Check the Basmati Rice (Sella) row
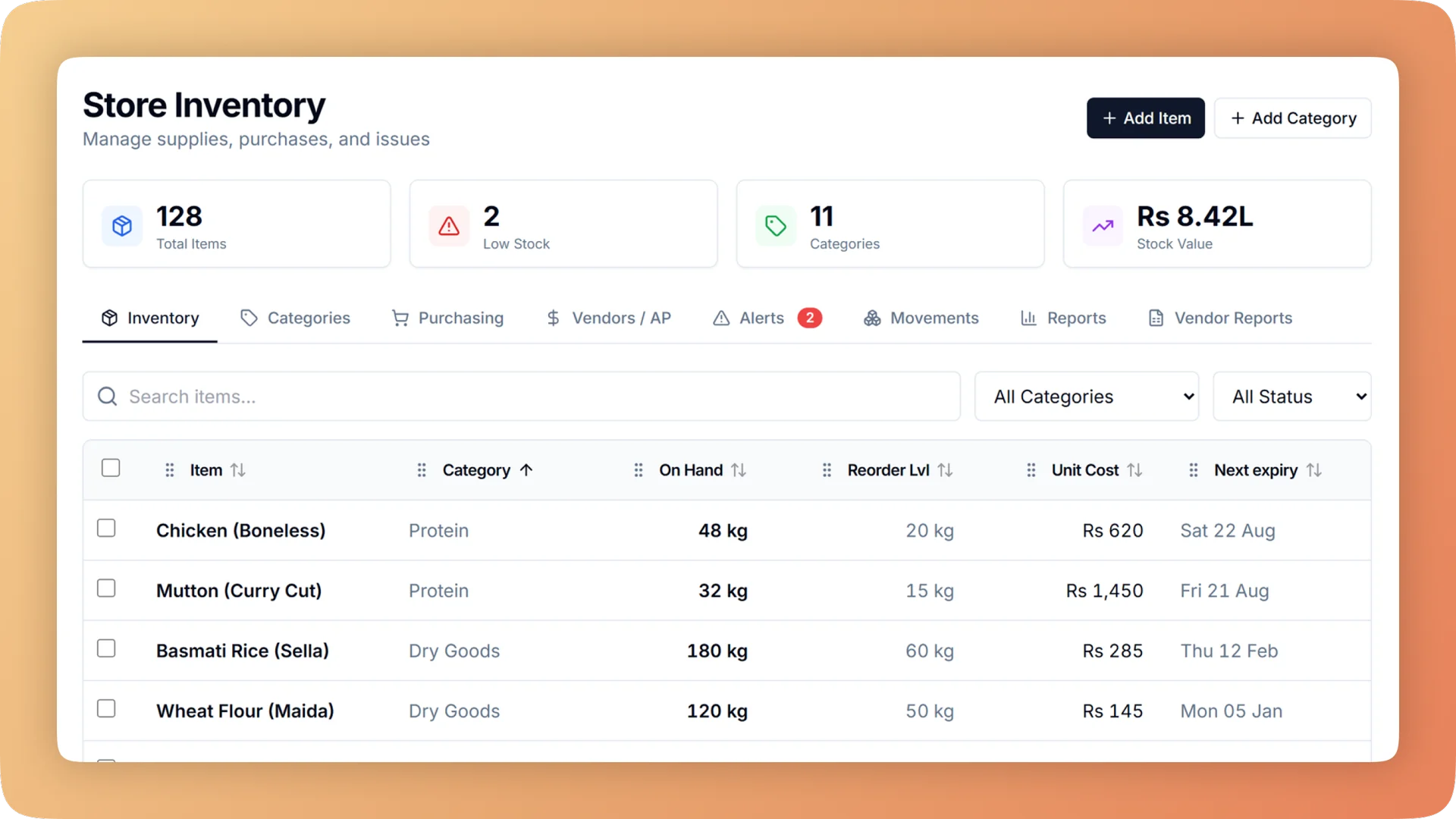This screenshot has width=1456, height=819. pos(106,648)
